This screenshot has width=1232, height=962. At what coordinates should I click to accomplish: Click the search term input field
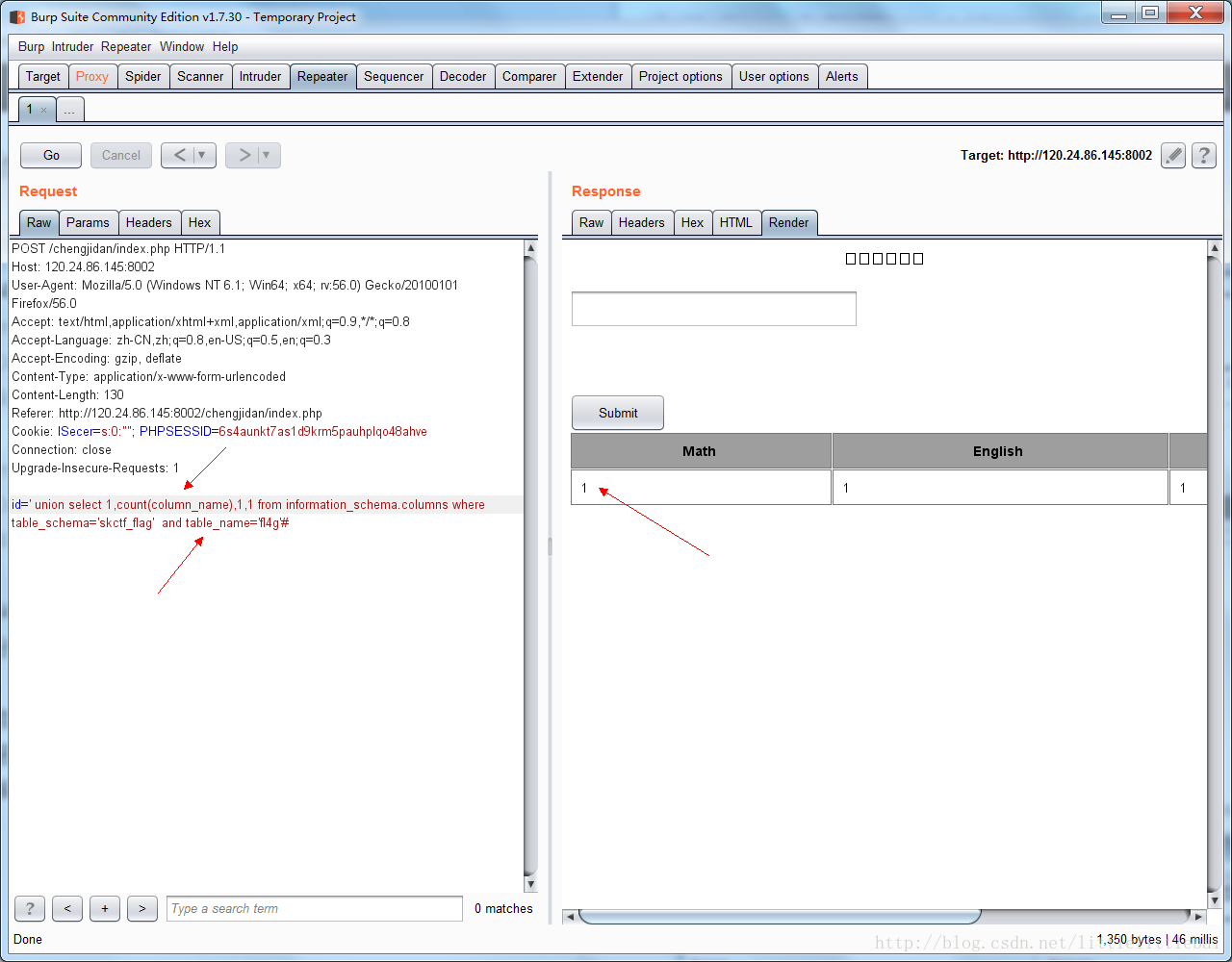[x=315, y=908]
